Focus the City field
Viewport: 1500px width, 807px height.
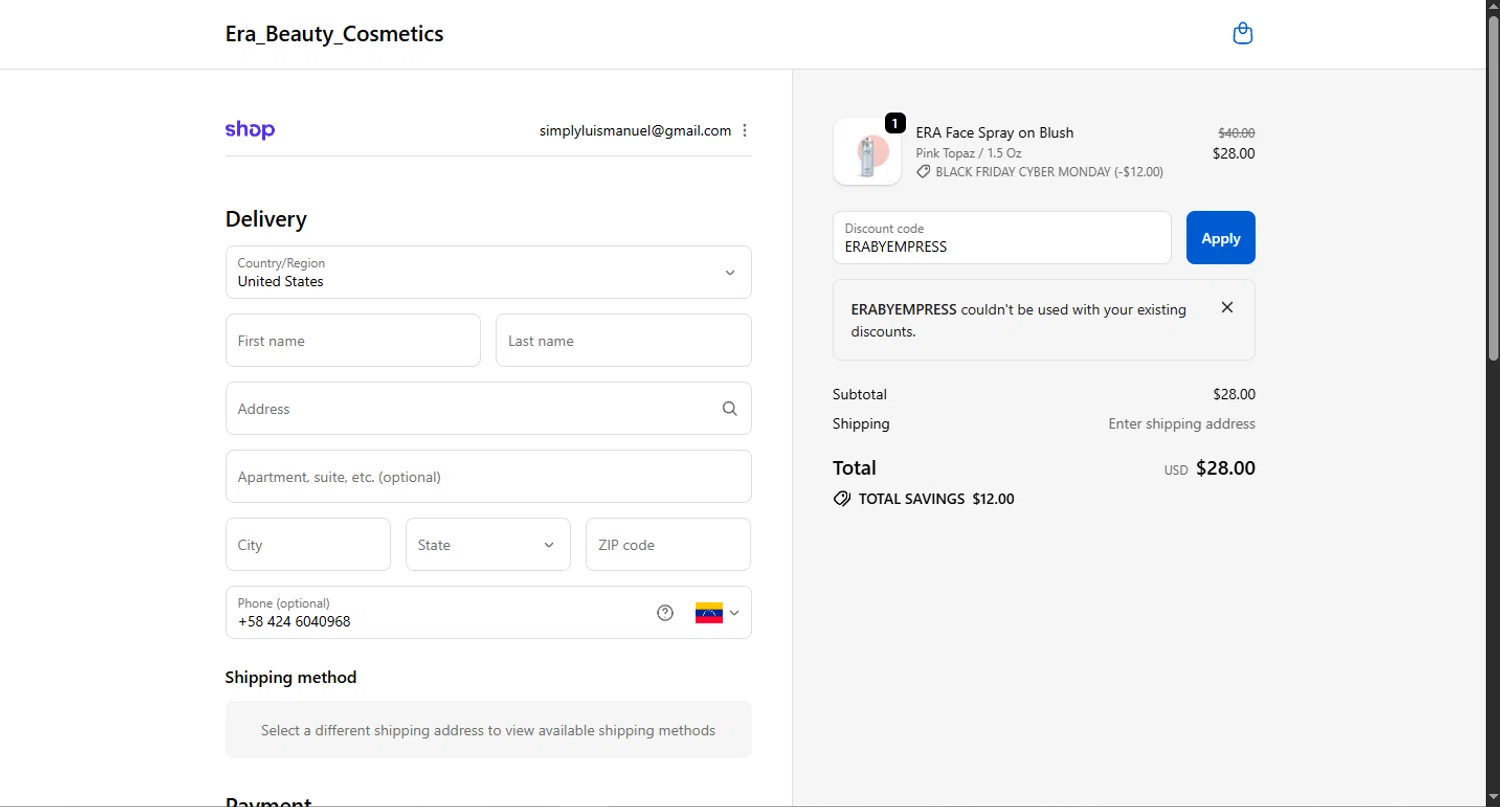[308, 544]
